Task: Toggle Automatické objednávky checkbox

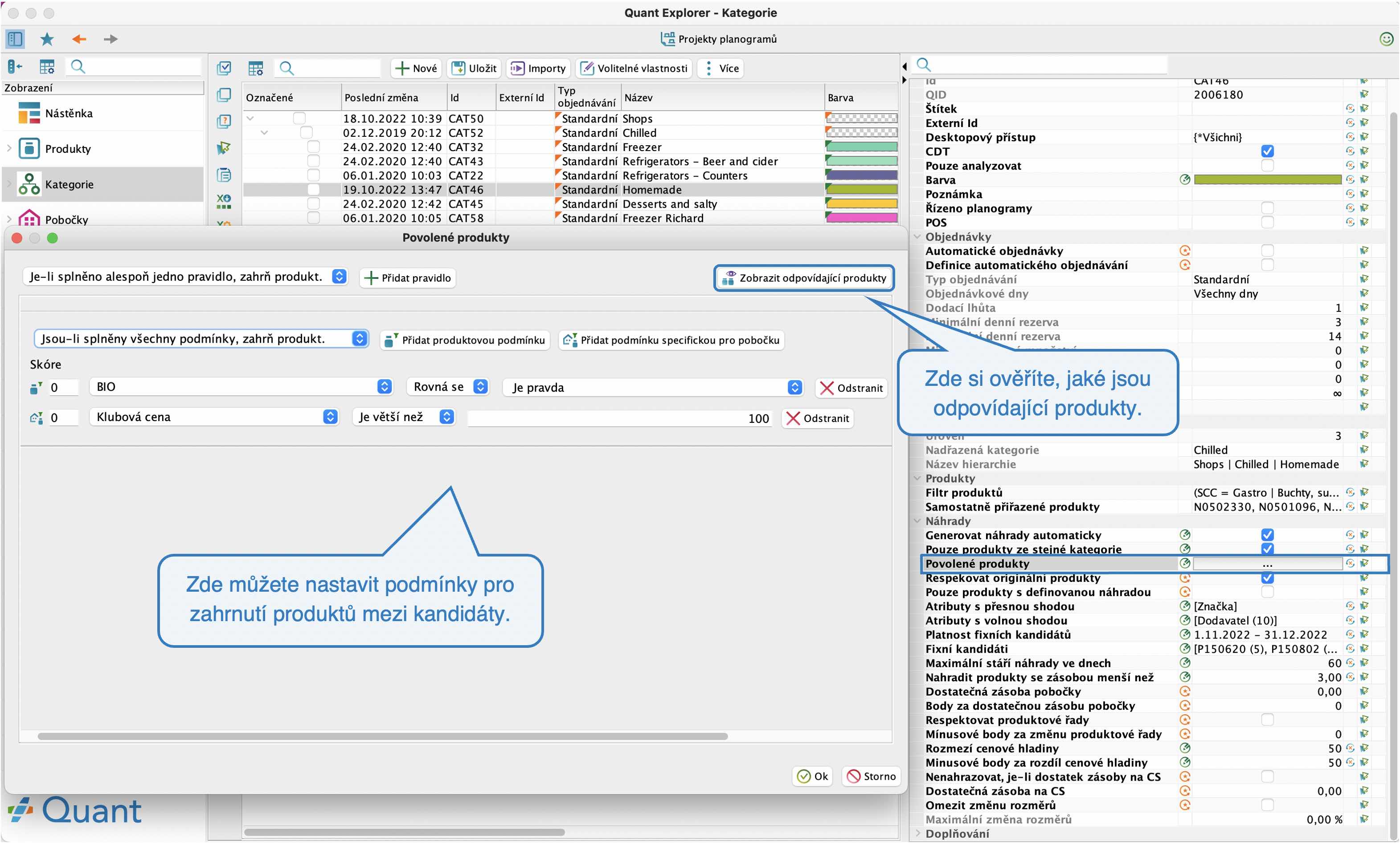Action: (x=1267, y=250)
